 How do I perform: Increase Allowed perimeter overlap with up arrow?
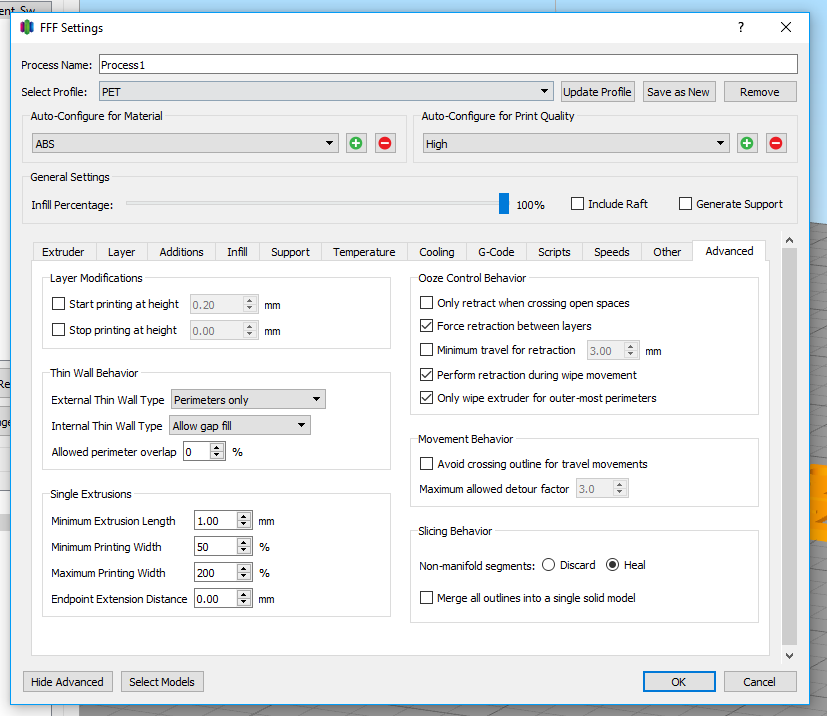(x=217, y=448)
